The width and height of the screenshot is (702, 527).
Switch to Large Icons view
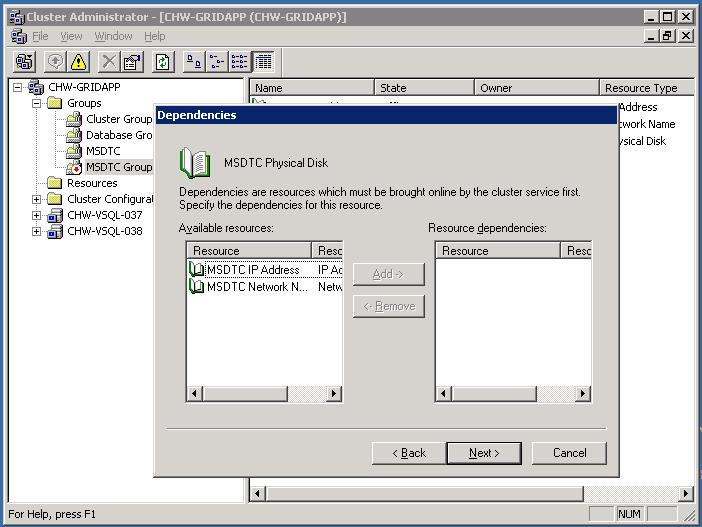194,62
